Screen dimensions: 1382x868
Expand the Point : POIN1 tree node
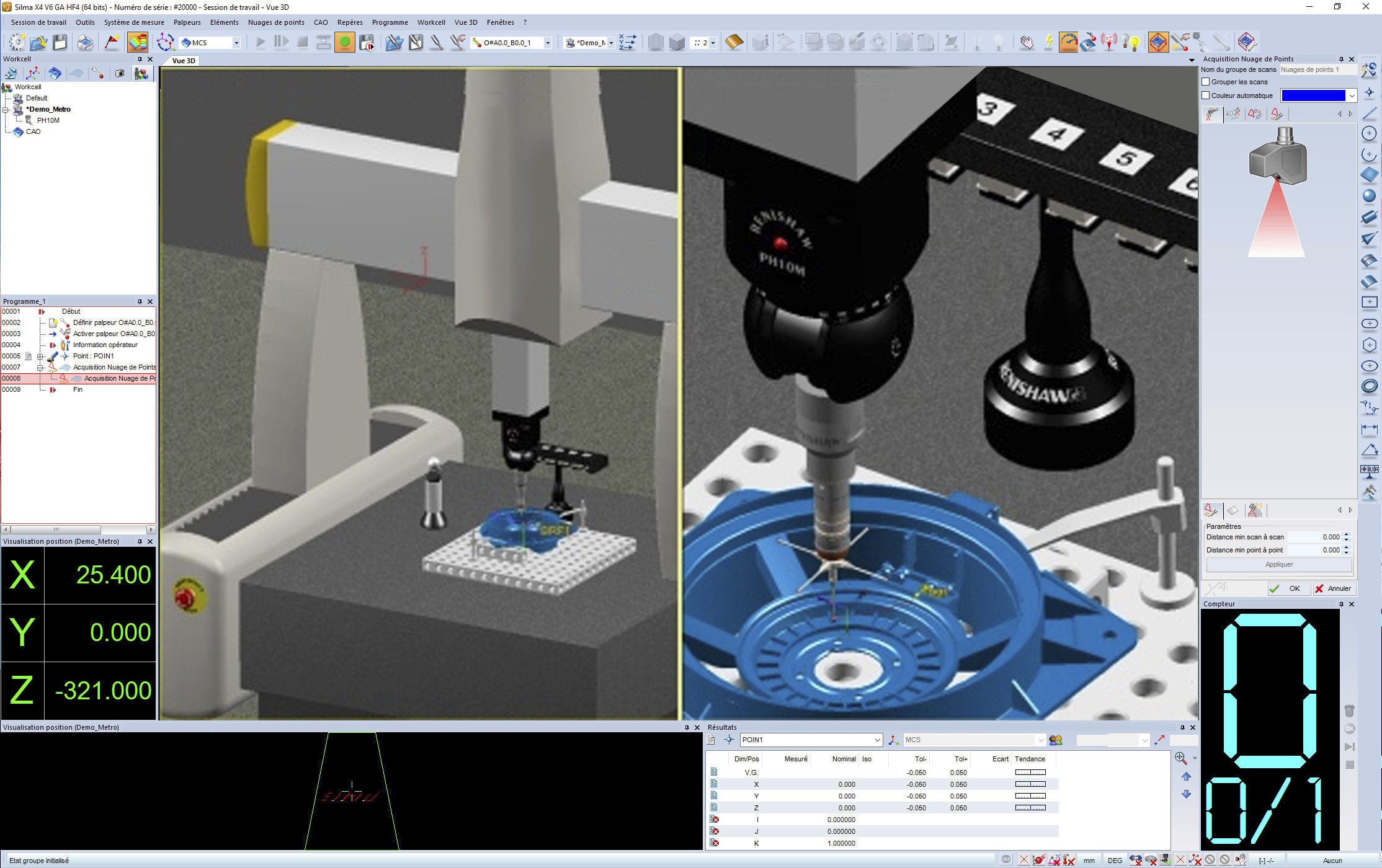pyautogui.click(x=40, y=356)
